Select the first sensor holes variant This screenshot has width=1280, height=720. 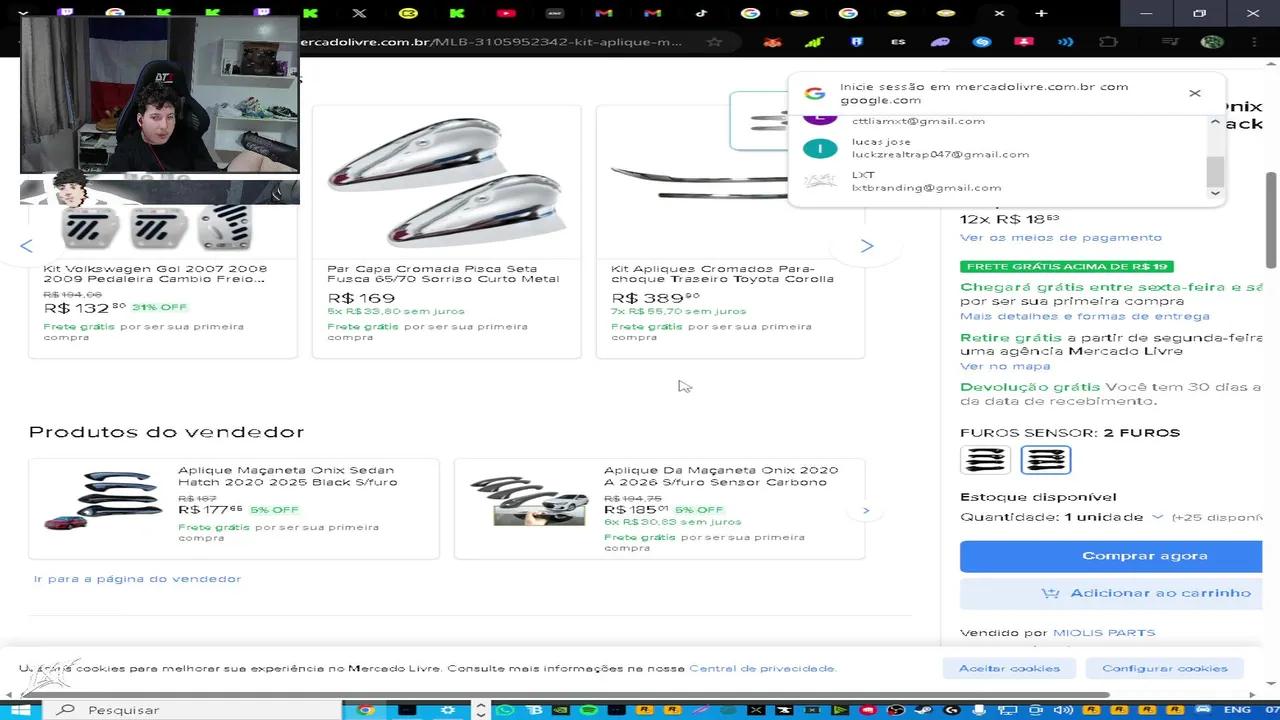coord(985,459)
